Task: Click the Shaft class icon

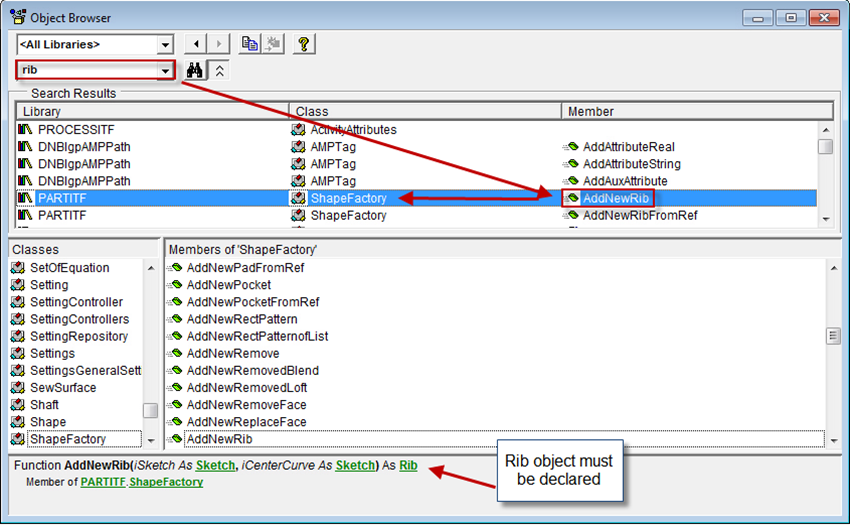Action: click(18, 405)
